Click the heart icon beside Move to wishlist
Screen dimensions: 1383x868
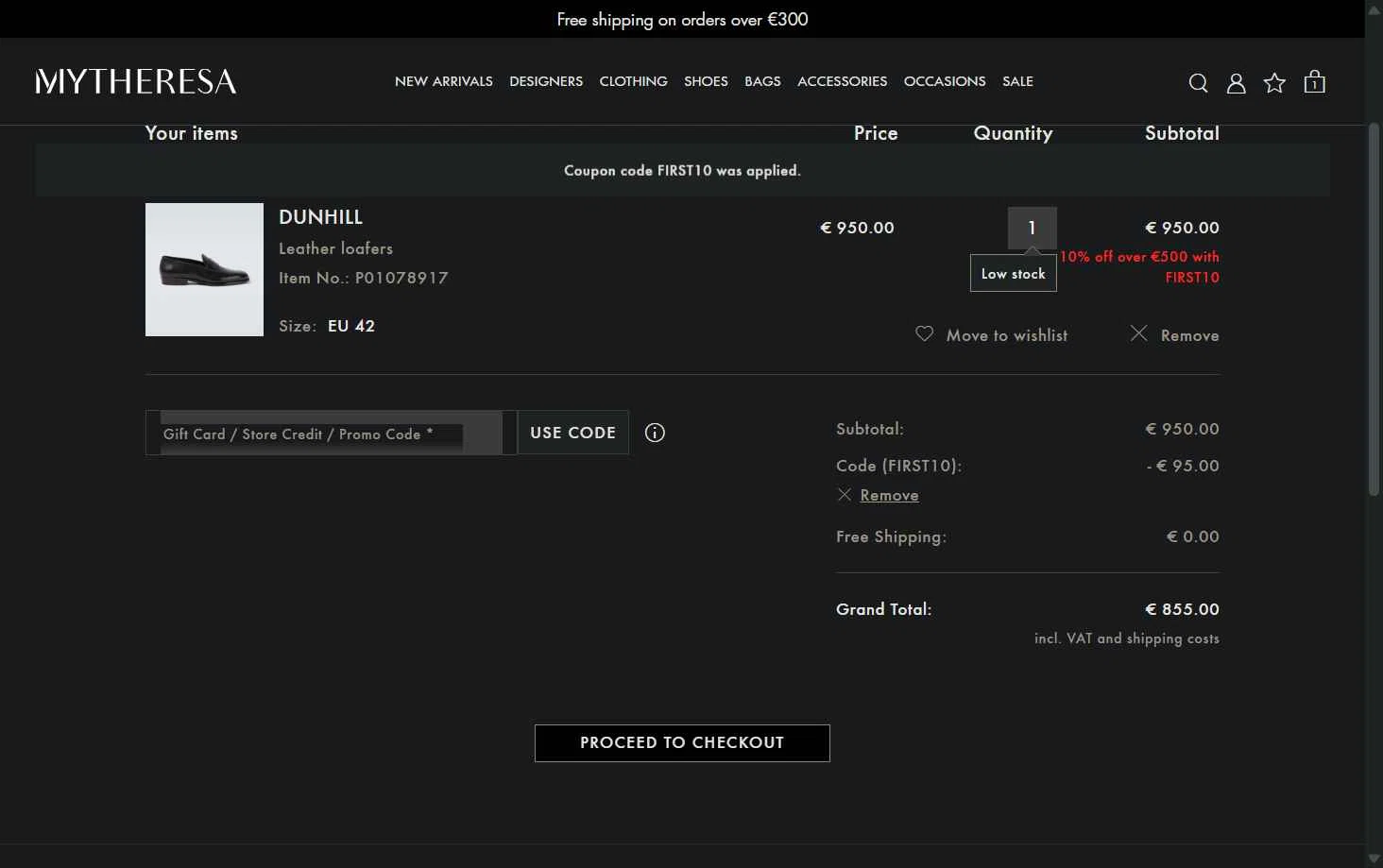click(924, 333)
